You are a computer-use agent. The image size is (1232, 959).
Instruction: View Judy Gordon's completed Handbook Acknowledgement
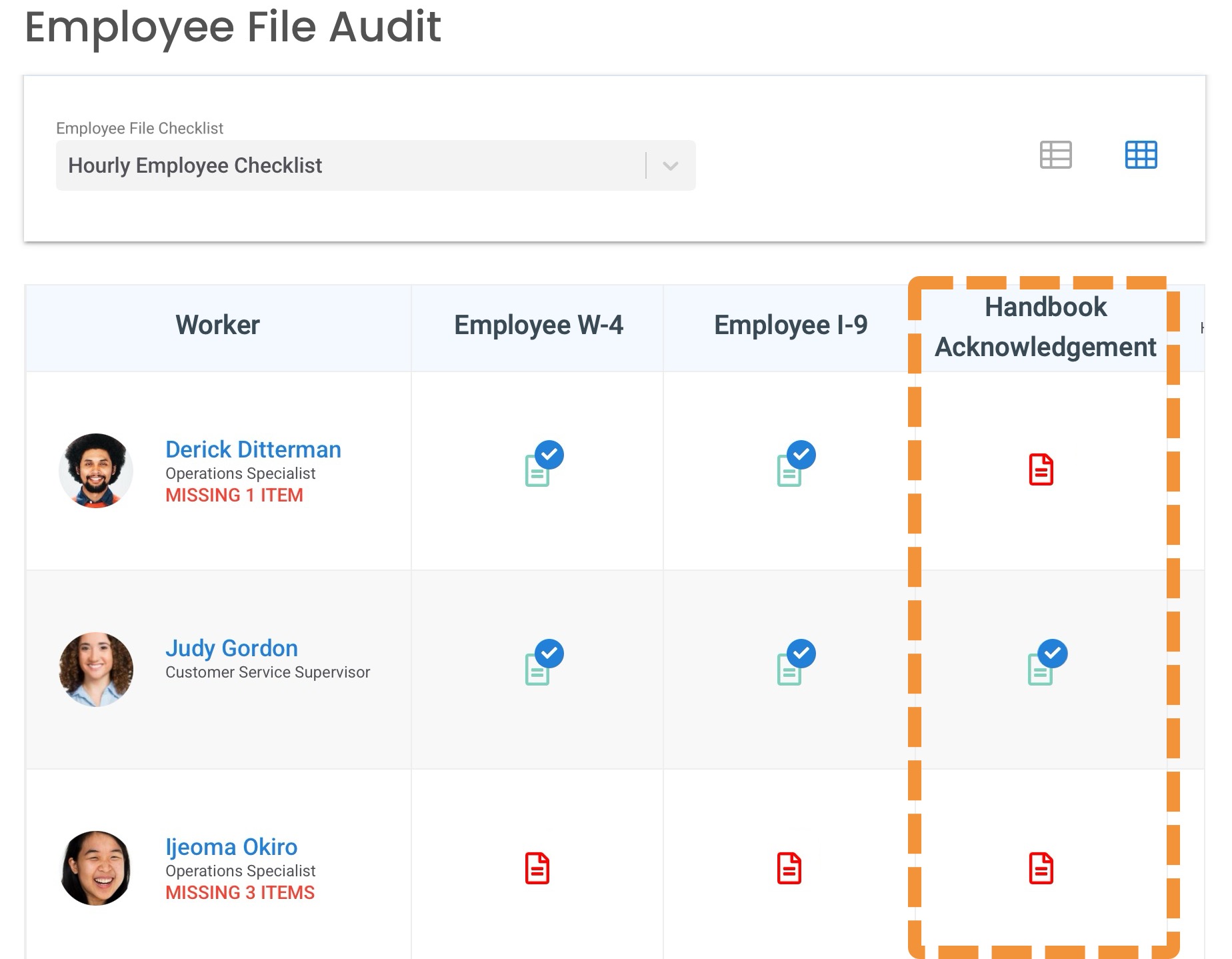coord(1045,664)
